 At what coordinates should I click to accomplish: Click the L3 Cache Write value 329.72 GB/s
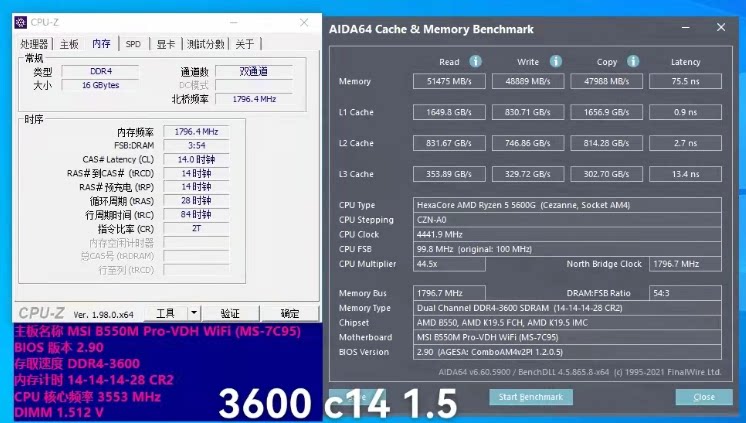[528, 174]
